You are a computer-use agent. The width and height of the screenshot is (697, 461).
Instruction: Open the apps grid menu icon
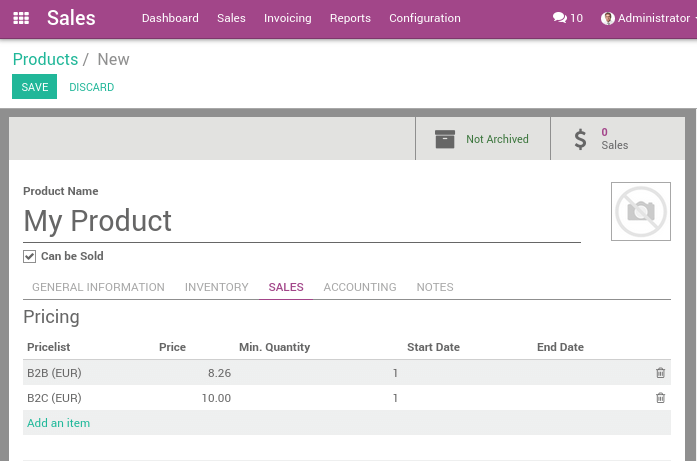[x=21, y=18]
